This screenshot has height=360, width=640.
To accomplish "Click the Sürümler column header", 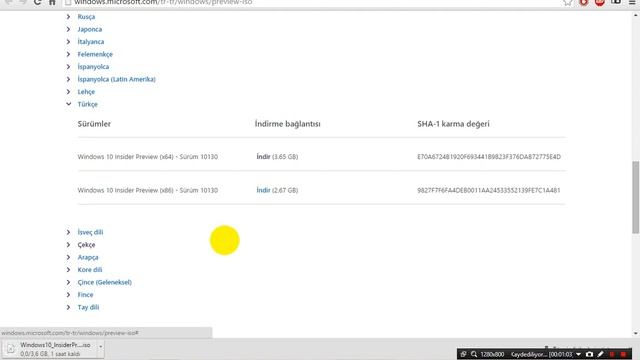I will [x=94, y=124].
